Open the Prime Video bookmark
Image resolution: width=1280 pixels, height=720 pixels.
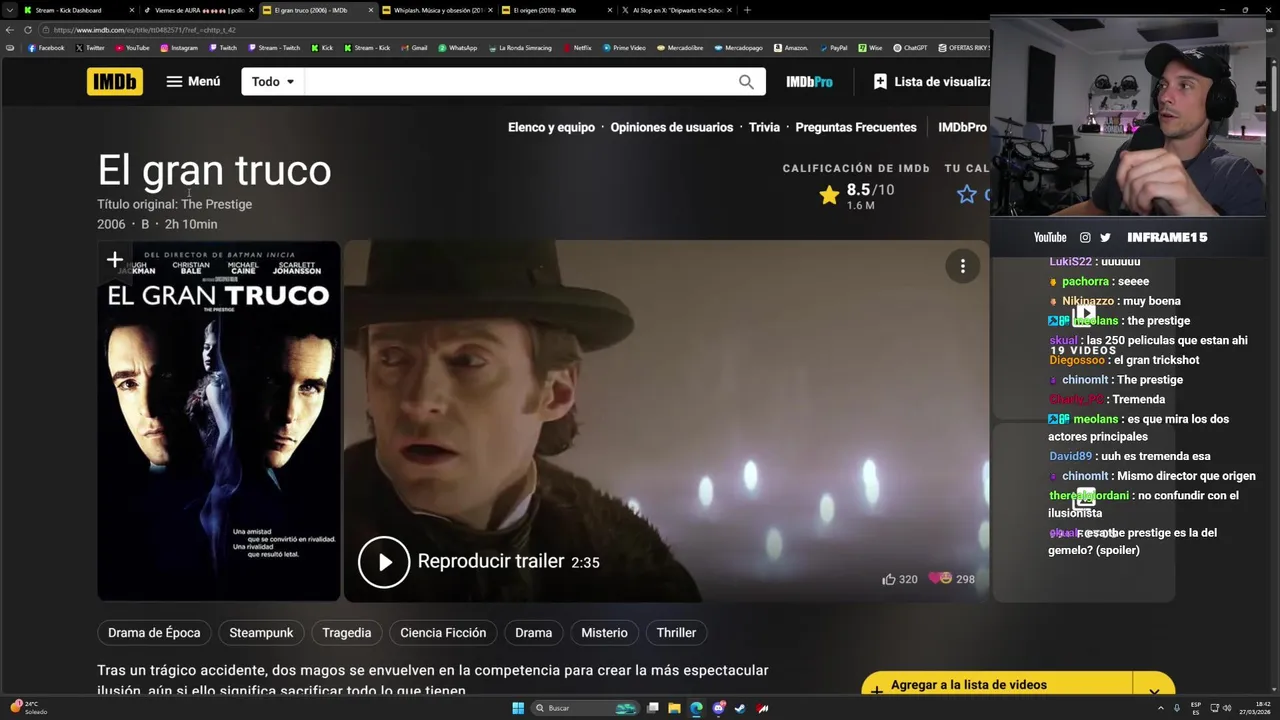[624, 48]
